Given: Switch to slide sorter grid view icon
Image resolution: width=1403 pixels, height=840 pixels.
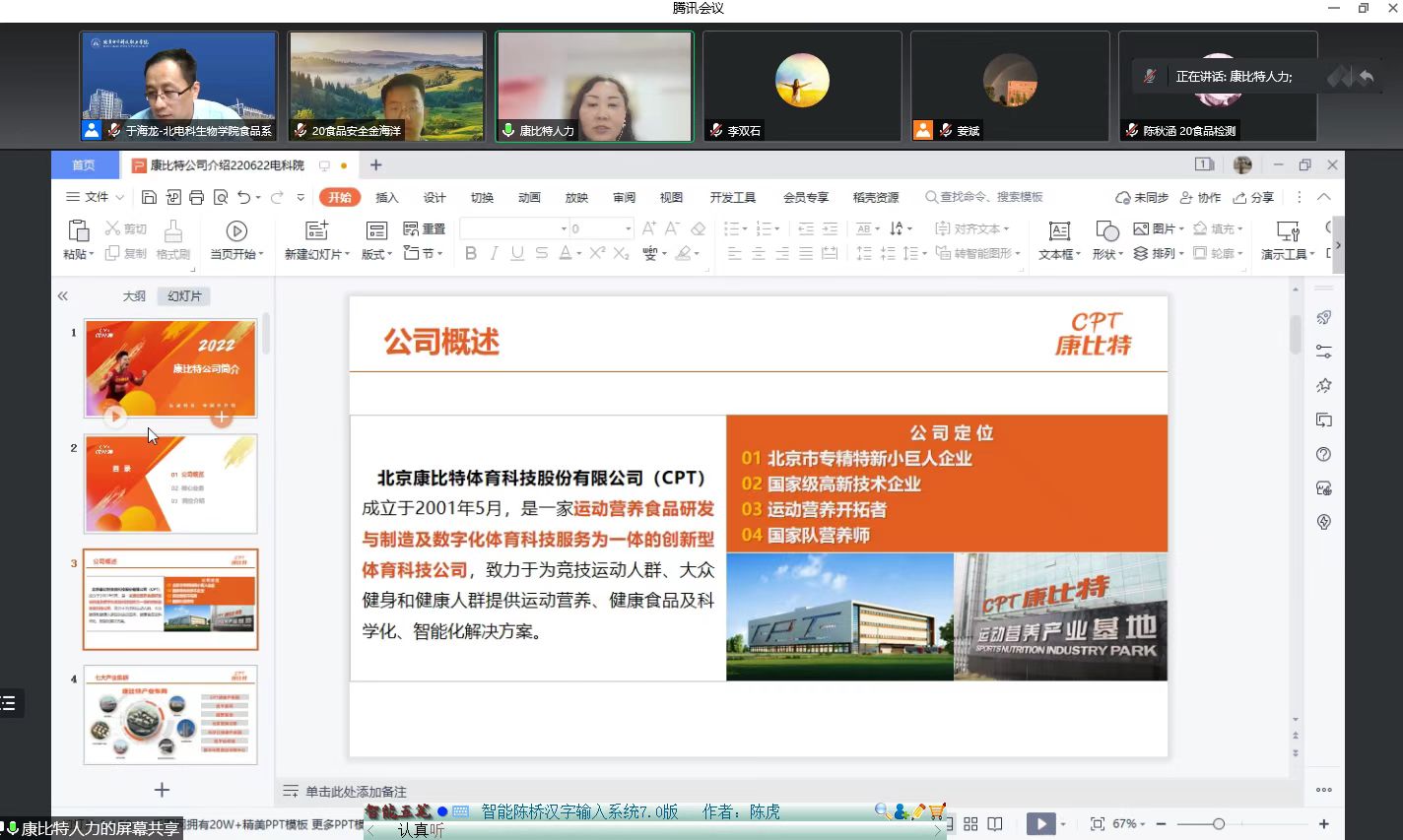Looking at the screenshot, I should click(x=970, y=824).
